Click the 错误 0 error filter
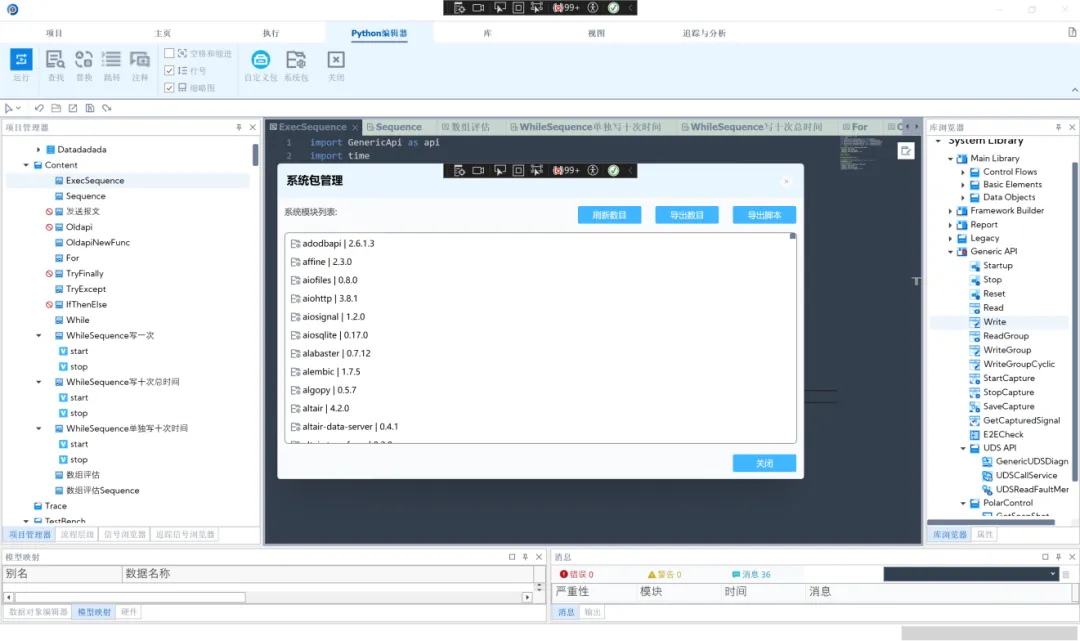 point(577,574)
